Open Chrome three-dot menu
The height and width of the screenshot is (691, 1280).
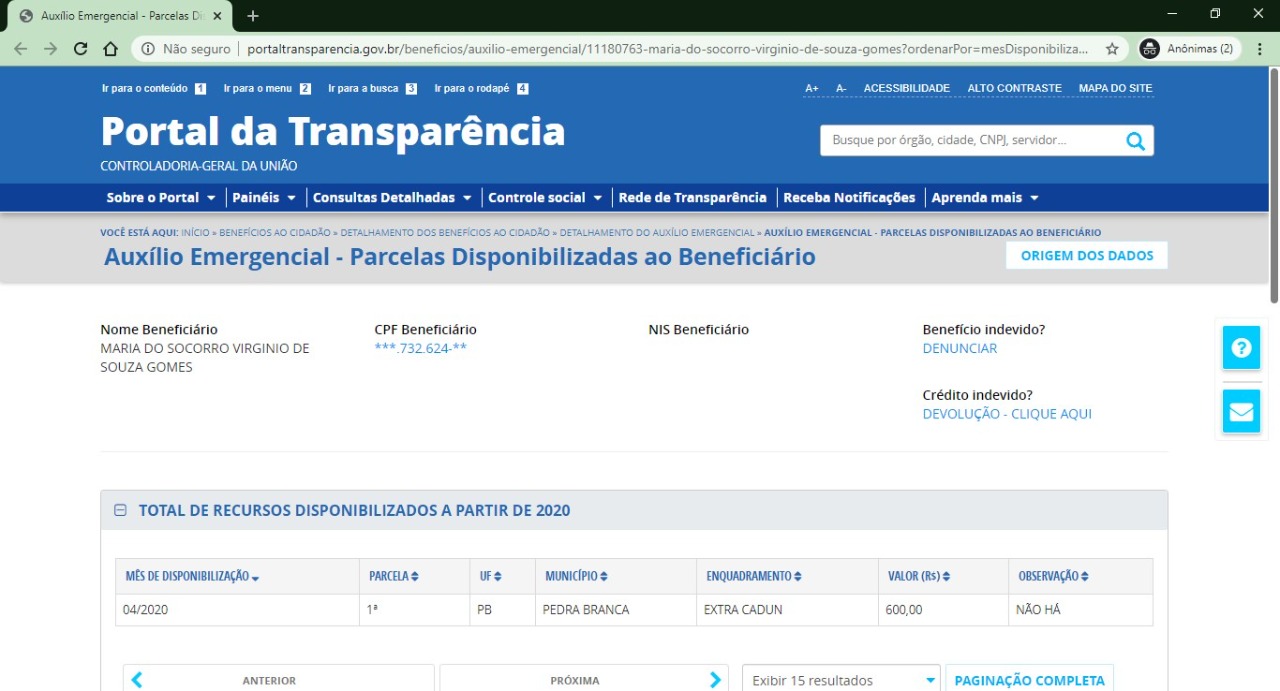pyautogui.click(x=1258, y=48)
